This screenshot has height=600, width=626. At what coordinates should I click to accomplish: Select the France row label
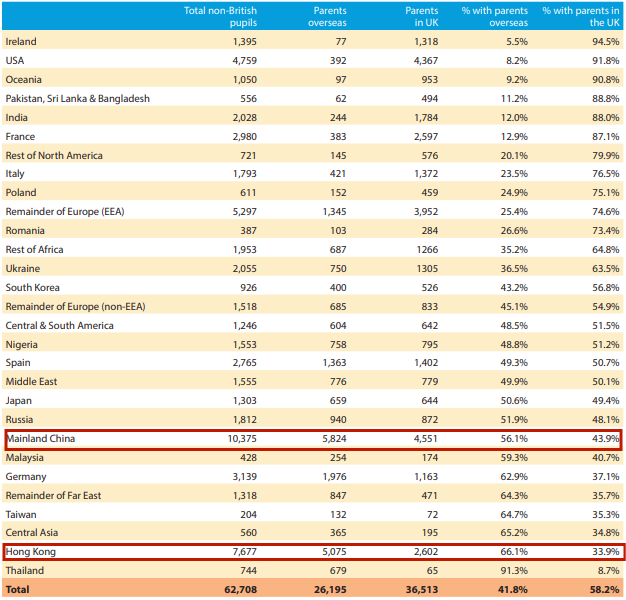pyautogui.click(x=20, y=137)
